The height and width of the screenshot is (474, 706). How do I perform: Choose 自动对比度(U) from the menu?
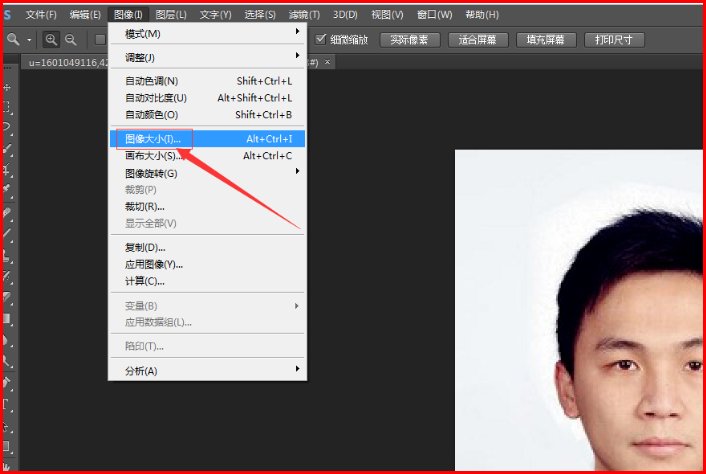click(x=208, y=98)
